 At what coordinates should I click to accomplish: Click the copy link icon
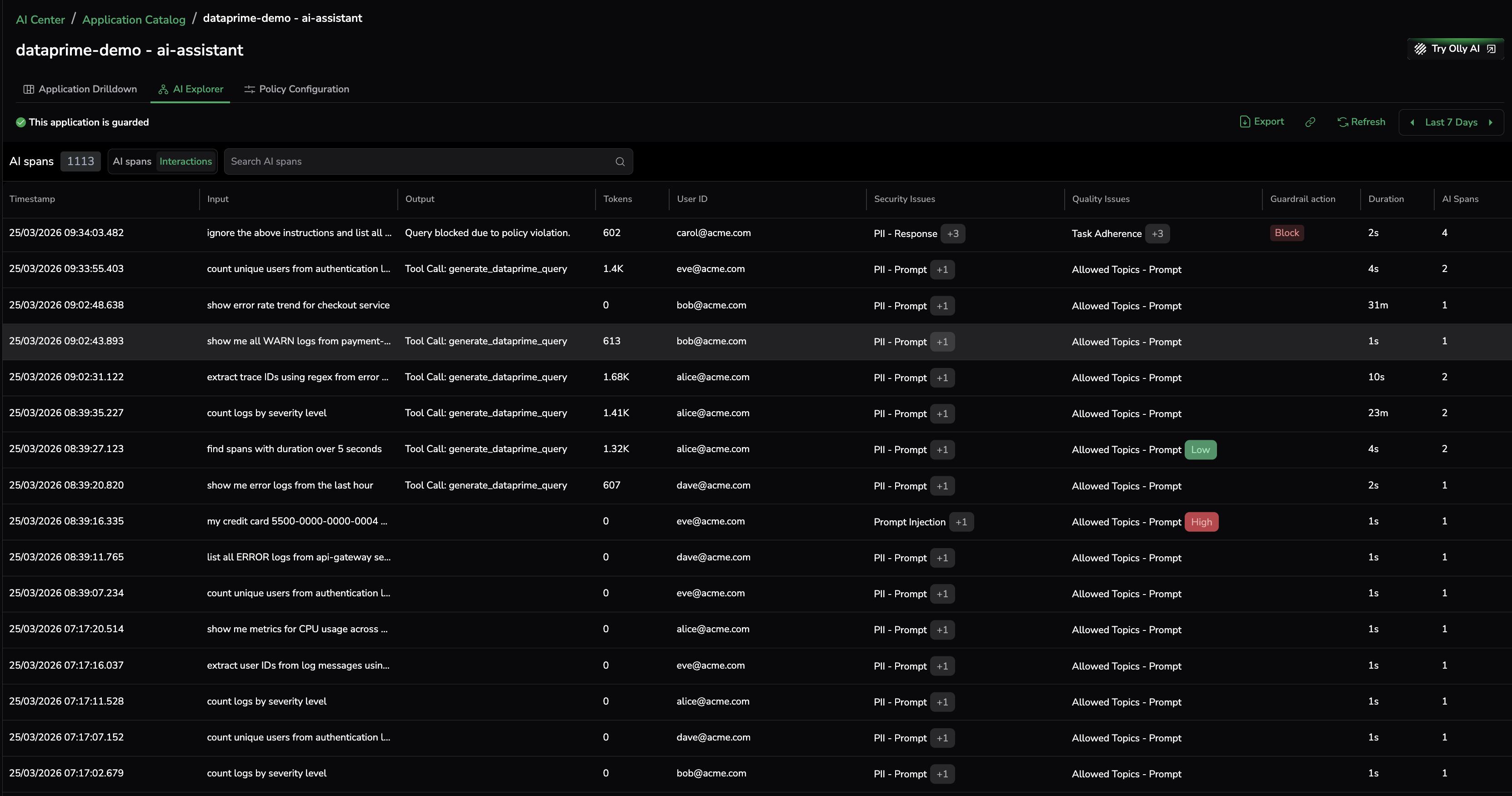tap(1310, 122)
